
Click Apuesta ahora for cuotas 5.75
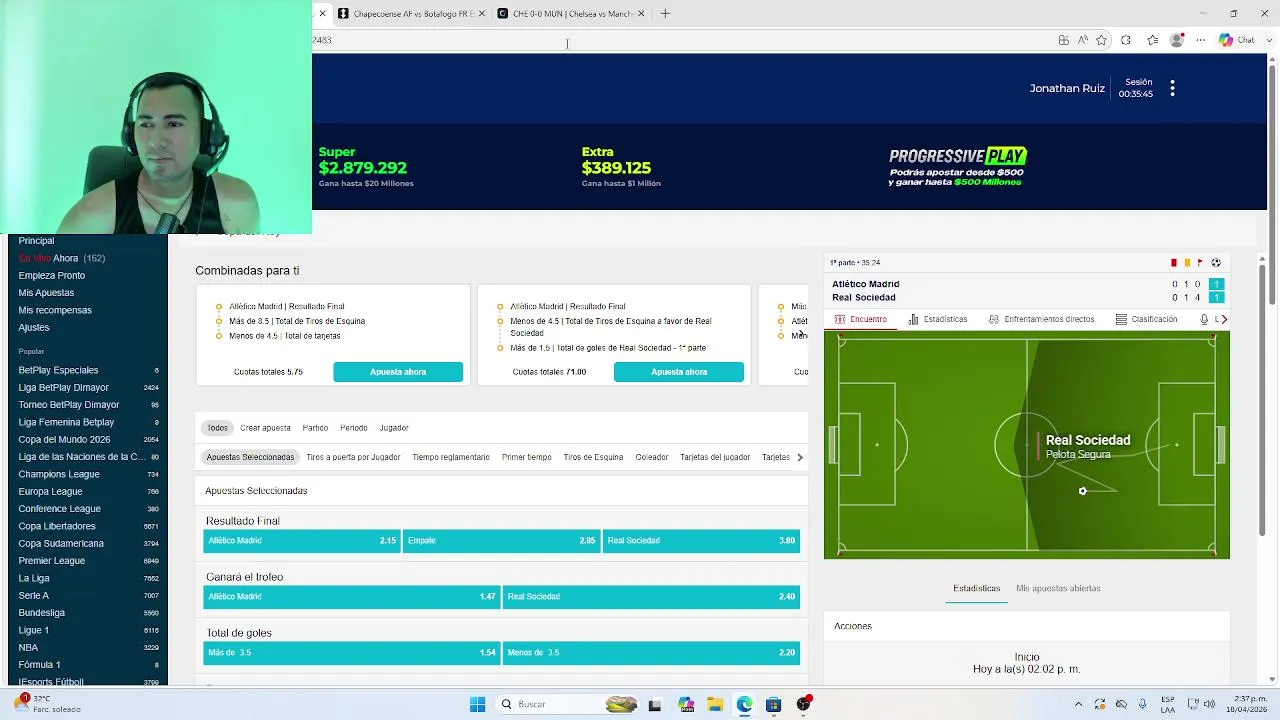(x=398, y=372)
